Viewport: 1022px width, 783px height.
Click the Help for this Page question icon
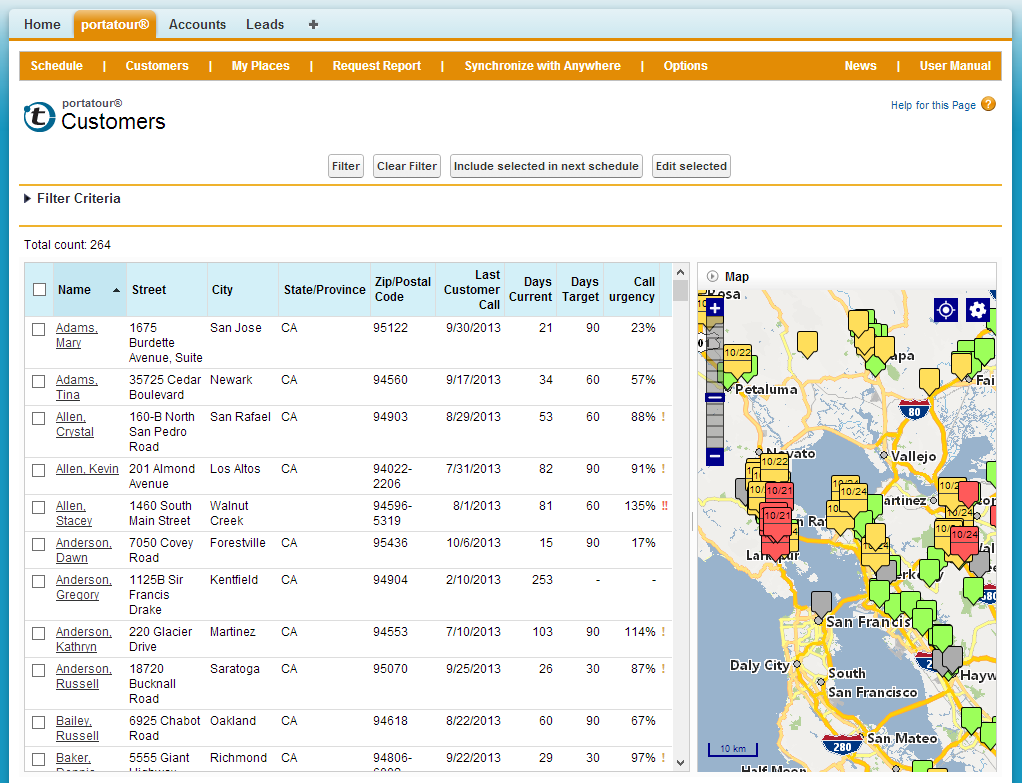click(x=988, y=104)
